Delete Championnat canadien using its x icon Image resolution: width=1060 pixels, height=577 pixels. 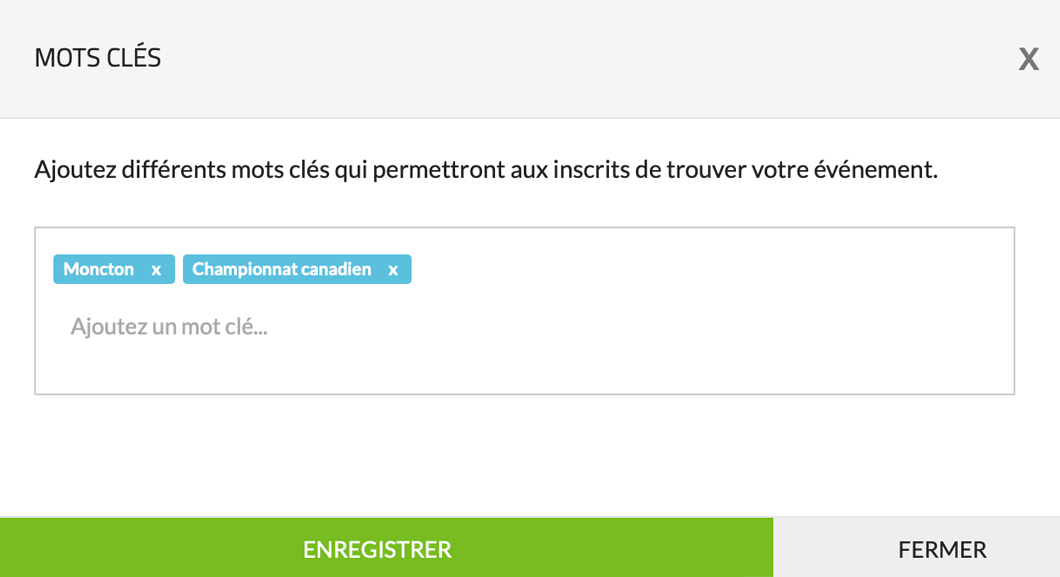393,270
